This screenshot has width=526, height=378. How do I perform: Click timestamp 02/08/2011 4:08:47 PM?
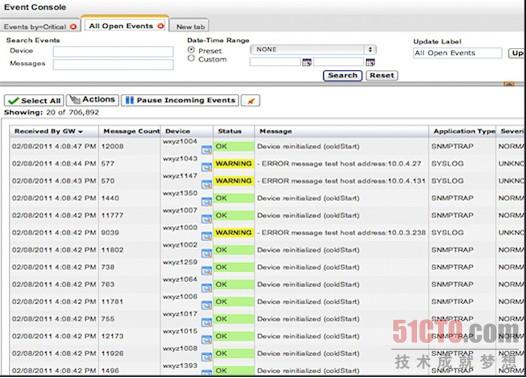tap(54, 147)
